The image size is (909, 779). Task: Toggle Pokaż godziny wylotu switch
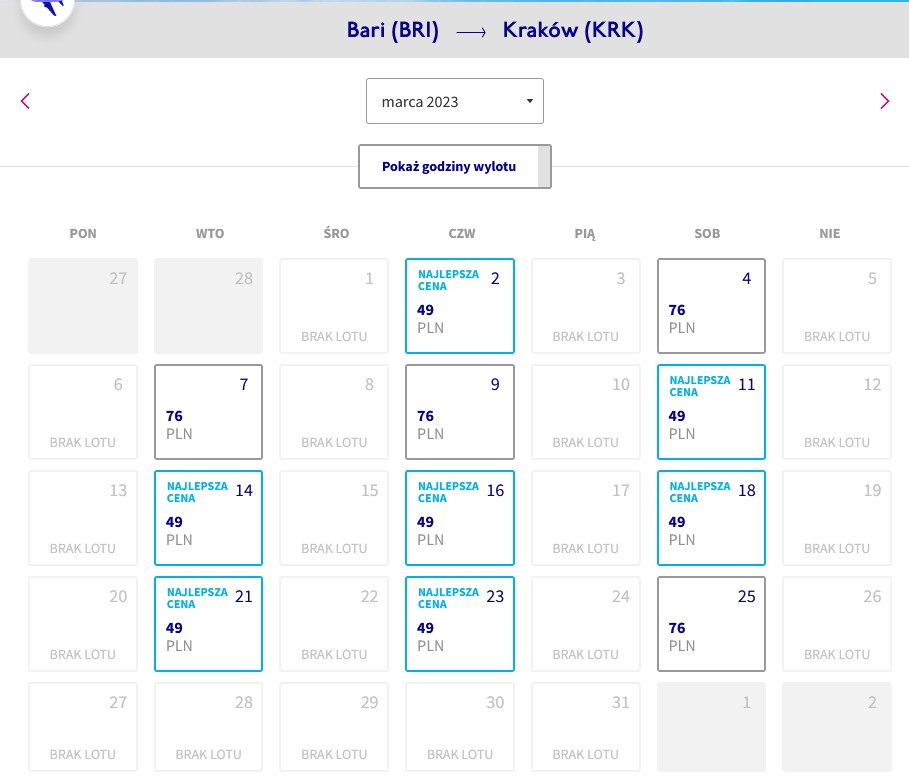(x=454, y=166)
